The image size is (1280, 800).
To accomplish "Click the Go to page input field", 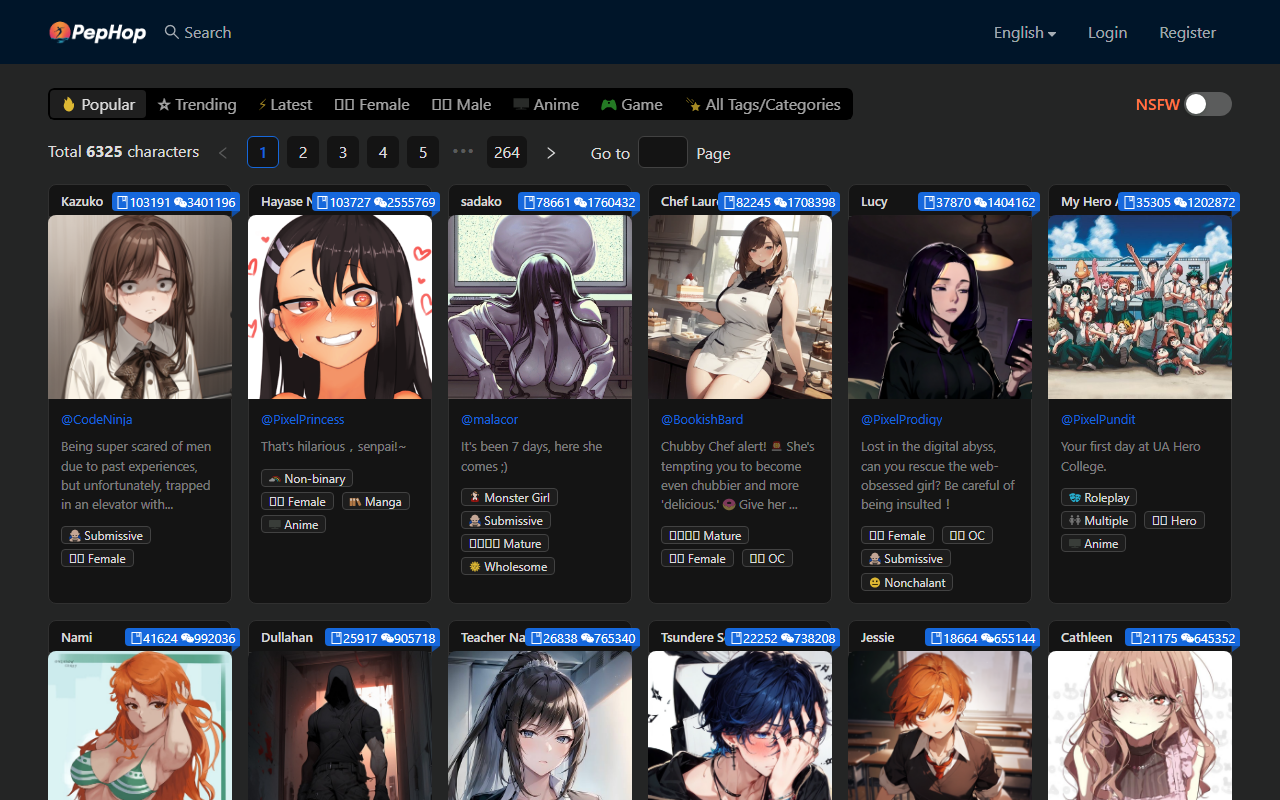I will coord(662,153).
